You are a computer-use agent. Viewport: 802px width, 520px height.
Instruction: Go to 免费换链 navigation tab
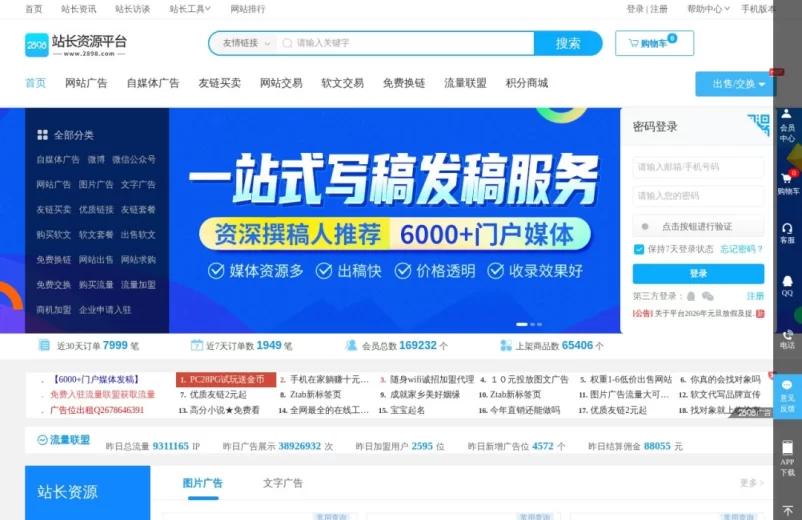pos(404,83)
